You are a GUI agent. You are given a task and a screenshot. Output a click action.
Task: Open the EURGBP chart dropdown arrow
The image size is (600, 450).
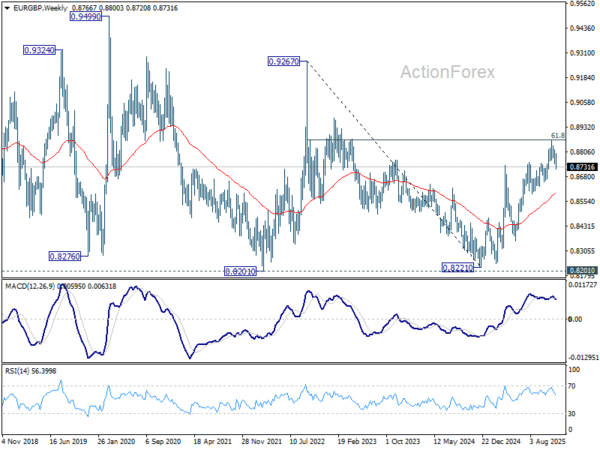pos(7,8)
